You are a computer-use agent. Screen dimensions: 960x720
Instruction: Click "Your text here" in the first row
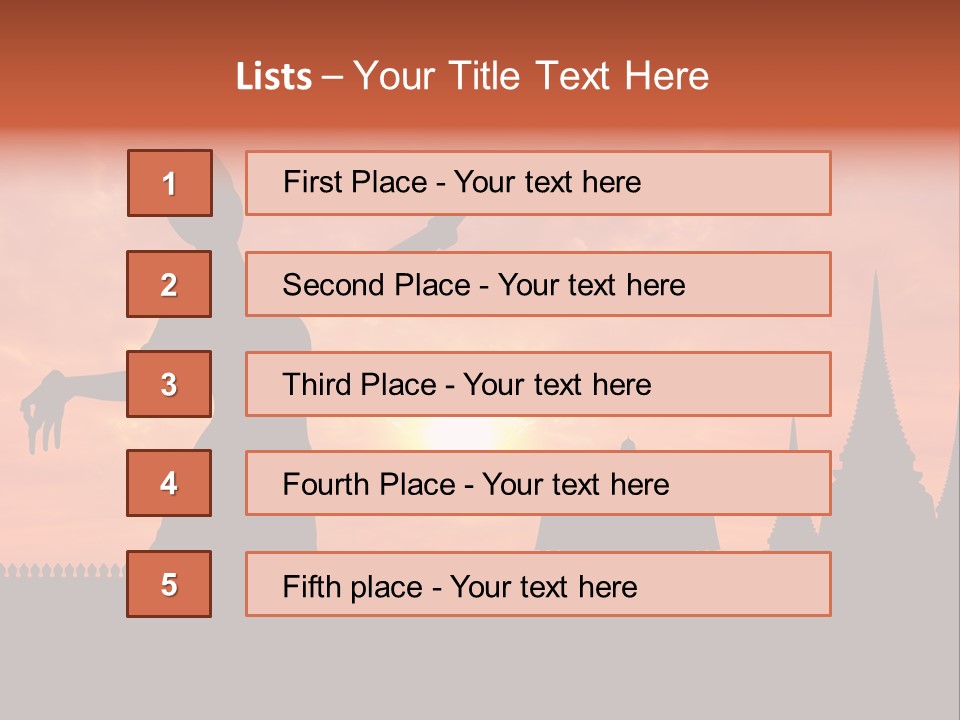point(548,183)
